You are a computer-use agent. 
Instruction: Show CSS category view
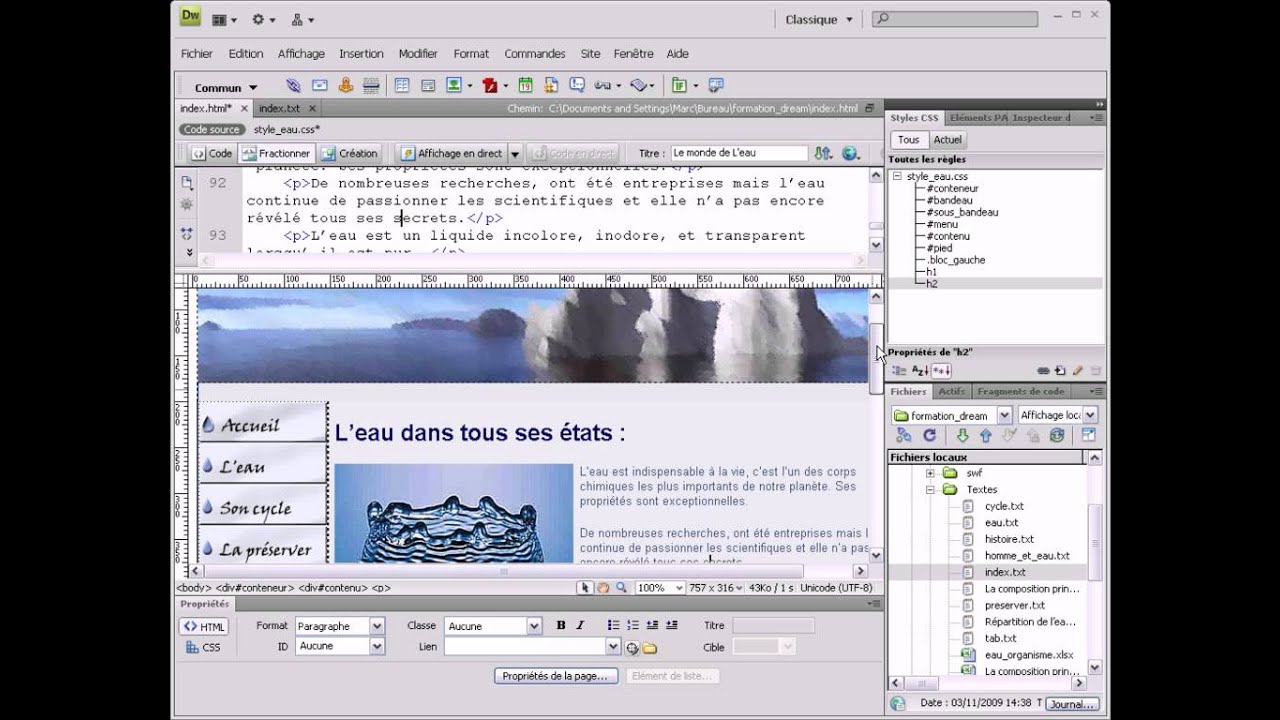(899, 371)
